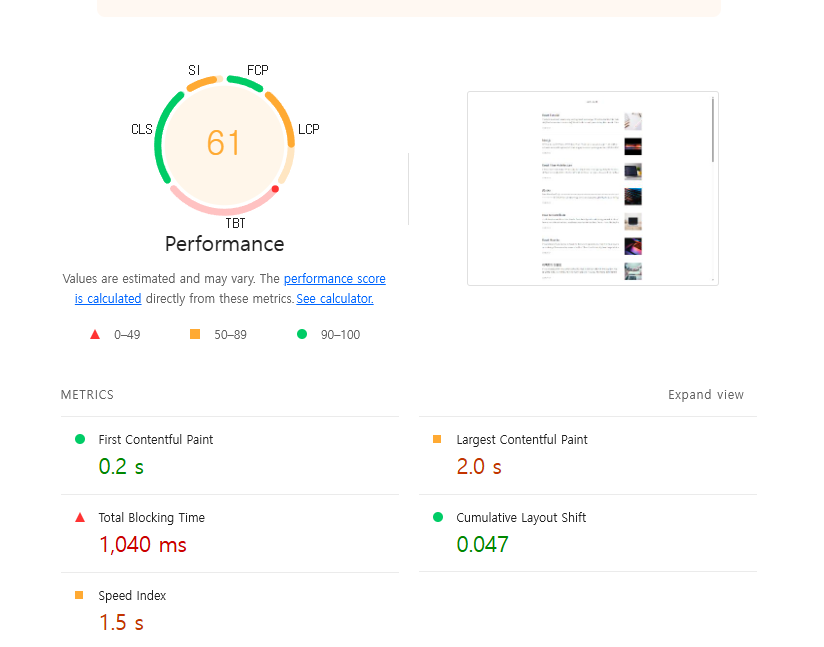
Task: Click the TBT gauge label
Action: 235,223
